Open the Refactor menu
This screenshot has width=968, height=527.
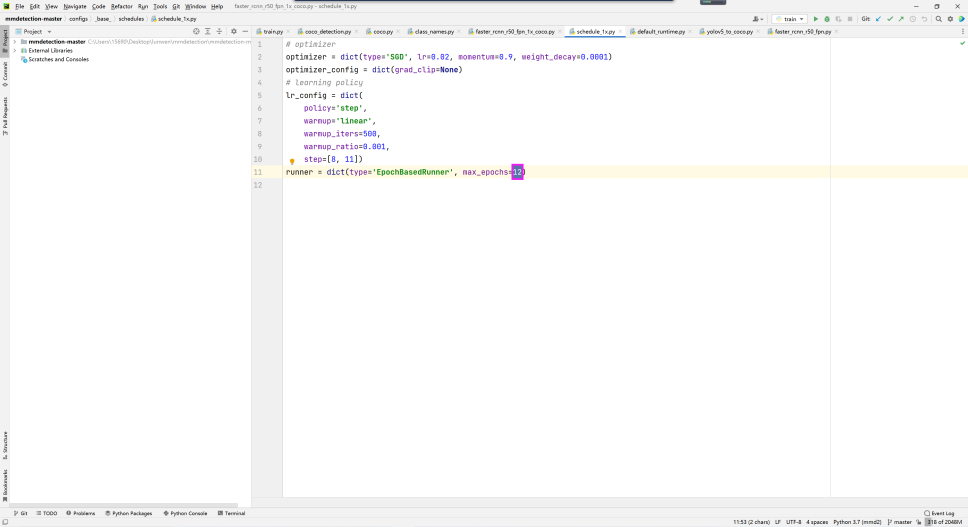coord(122,6)
